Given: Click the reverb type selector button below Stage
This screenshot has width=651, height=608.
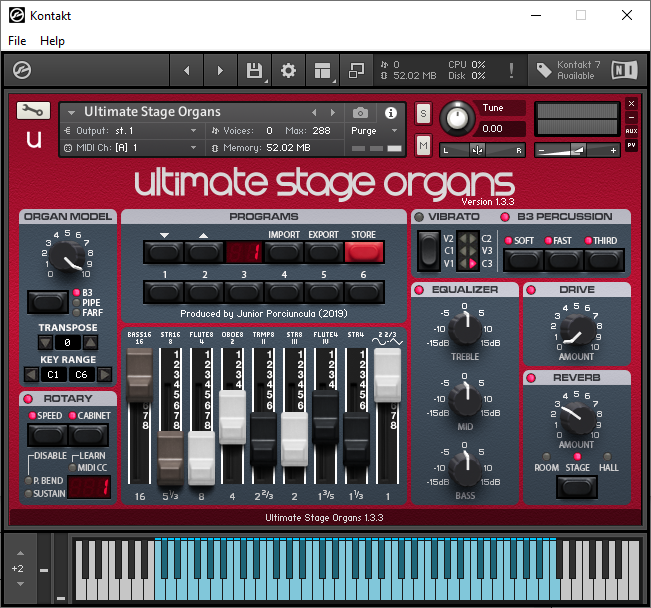Looking at the screenshot, I should (577, 487).
